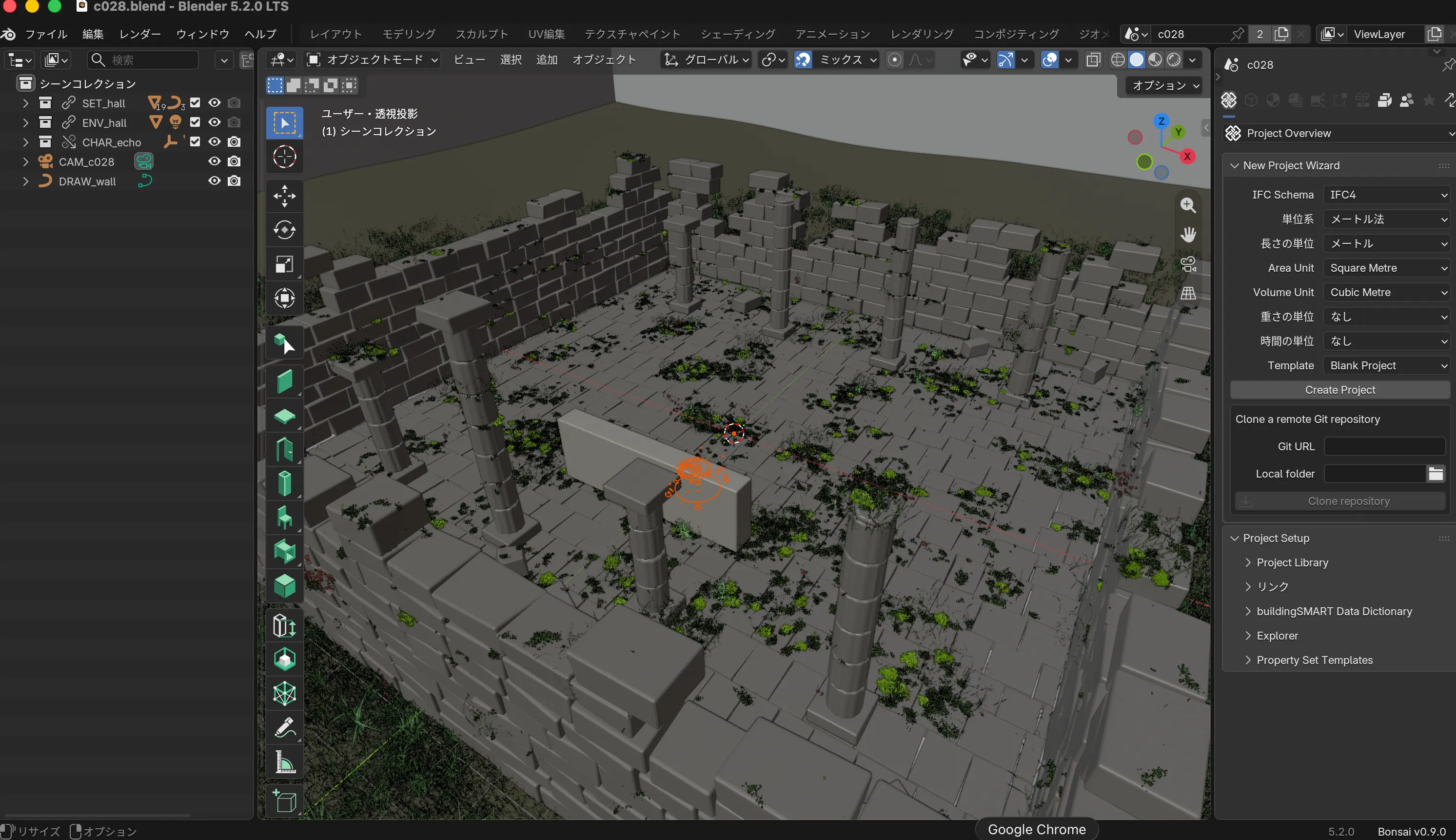Hide the CHAR_echo collection in viewport
This screenshot has height=840, width=1456.
click(215, 142)
